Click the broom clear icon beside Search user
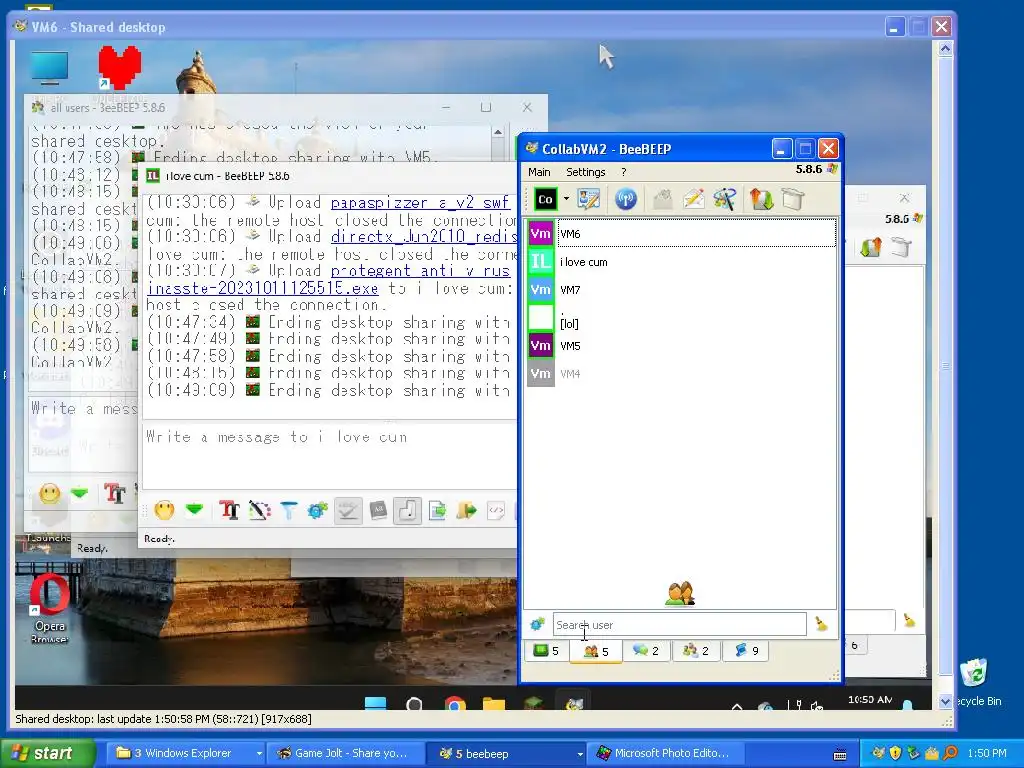Viewport: 1024px width, 768px height. (x=821, y=624)
